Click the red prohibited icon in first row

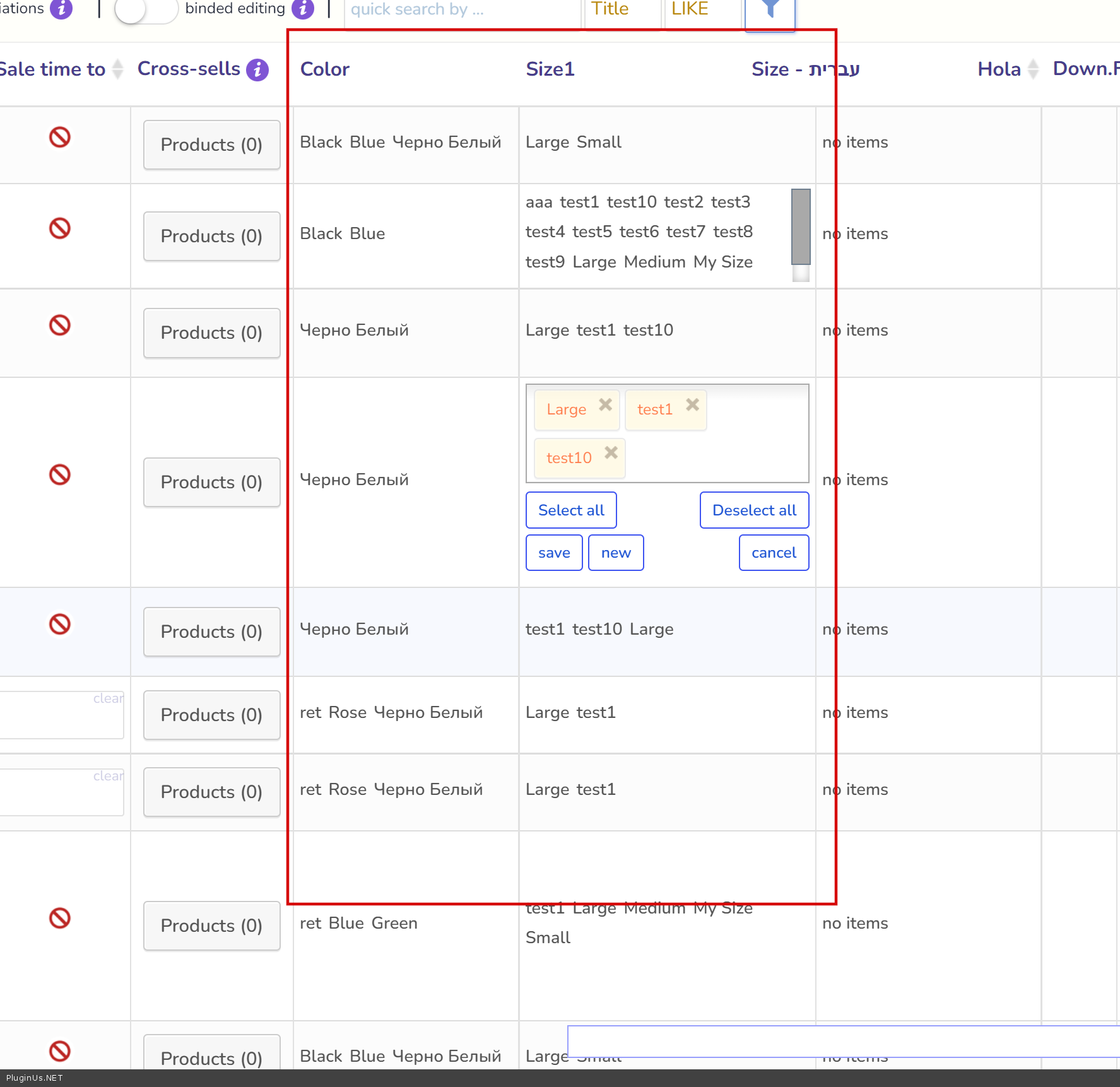pyautogui.click(x=60, y=137)
